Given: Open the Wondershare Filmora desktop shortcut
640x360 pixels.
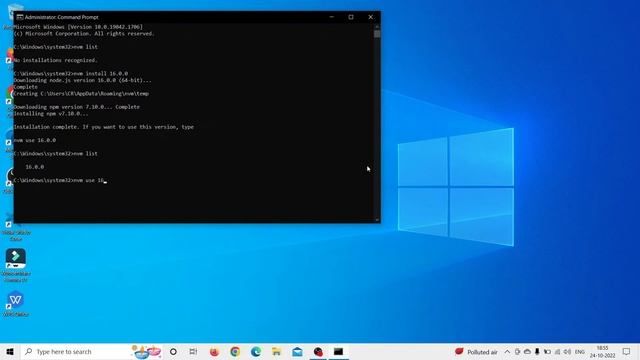Looking at the screenshot, I should click(x=16, y=265).
